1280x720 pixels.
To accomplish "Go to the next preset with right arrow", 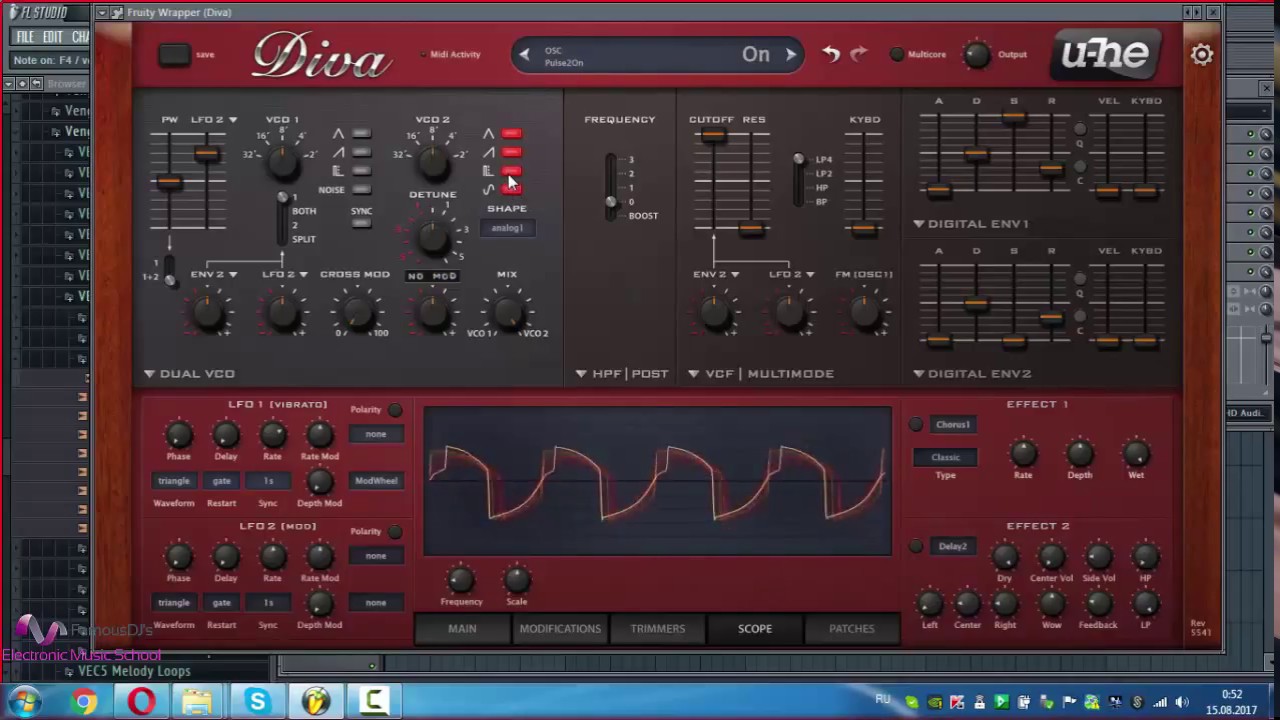I will 790,55.
